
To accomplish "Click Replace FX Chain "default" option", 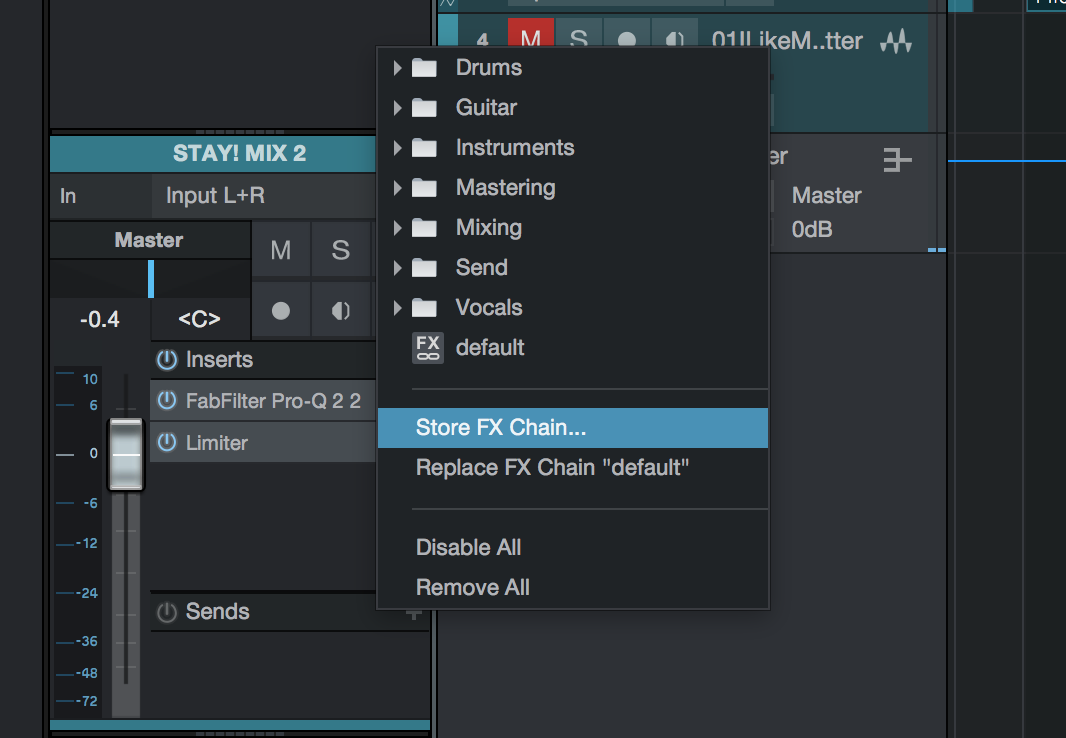I will (x=552, y=468).
